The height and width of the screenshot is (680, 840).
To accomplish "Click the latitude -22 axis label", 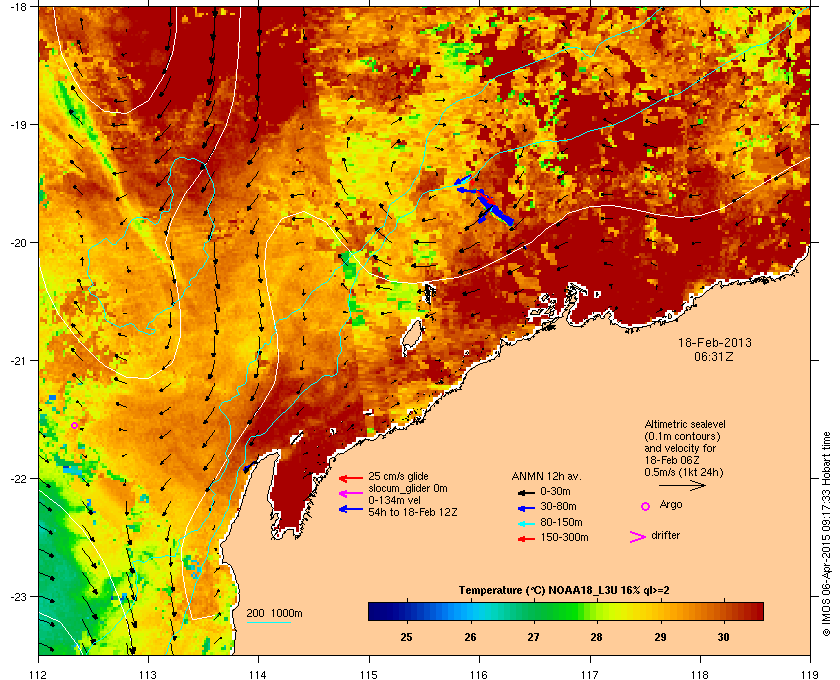I will (19, 479).
